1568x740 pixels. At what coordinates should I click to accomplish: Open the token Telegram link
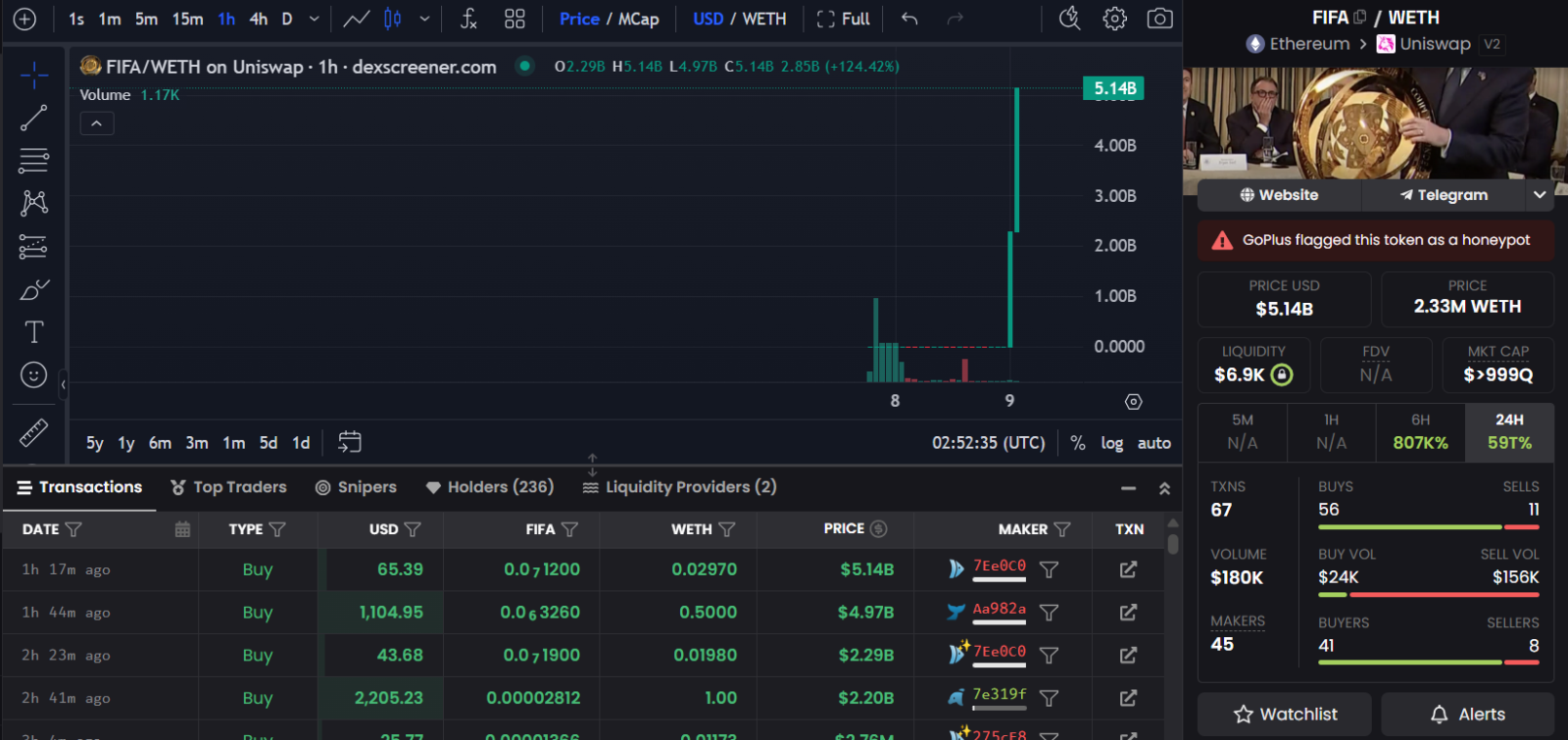pos(1444,195)
